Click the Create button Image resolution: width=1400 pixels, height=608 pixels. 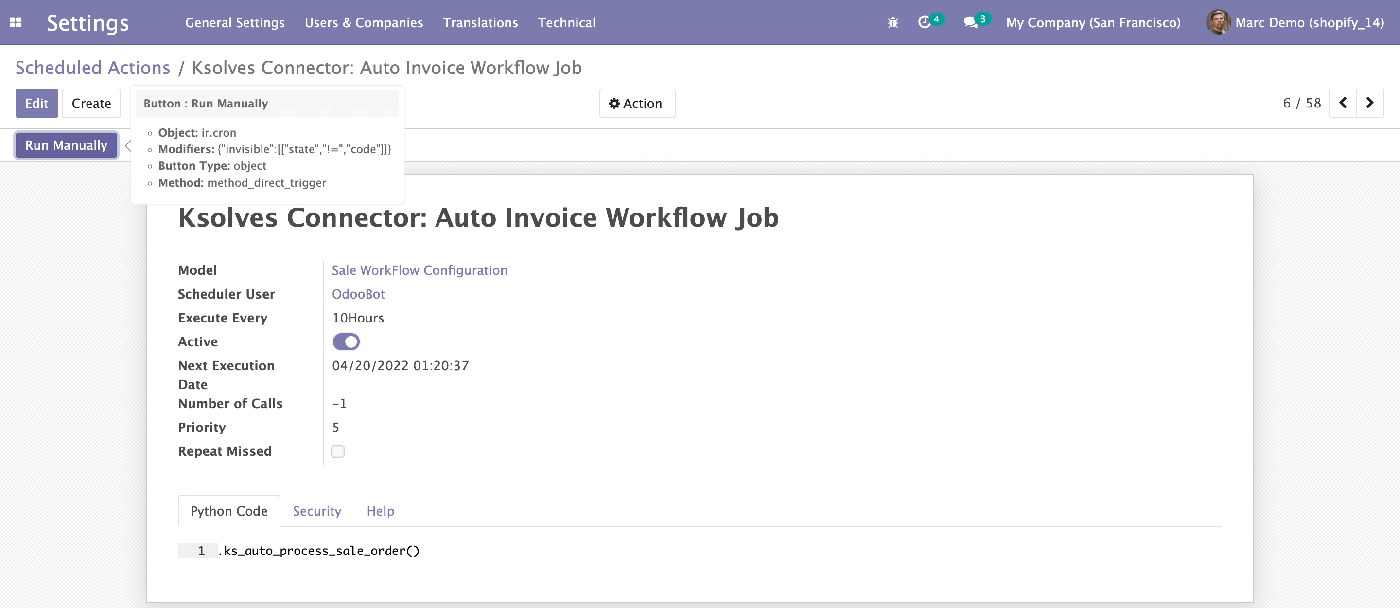[x=91, y=103]
